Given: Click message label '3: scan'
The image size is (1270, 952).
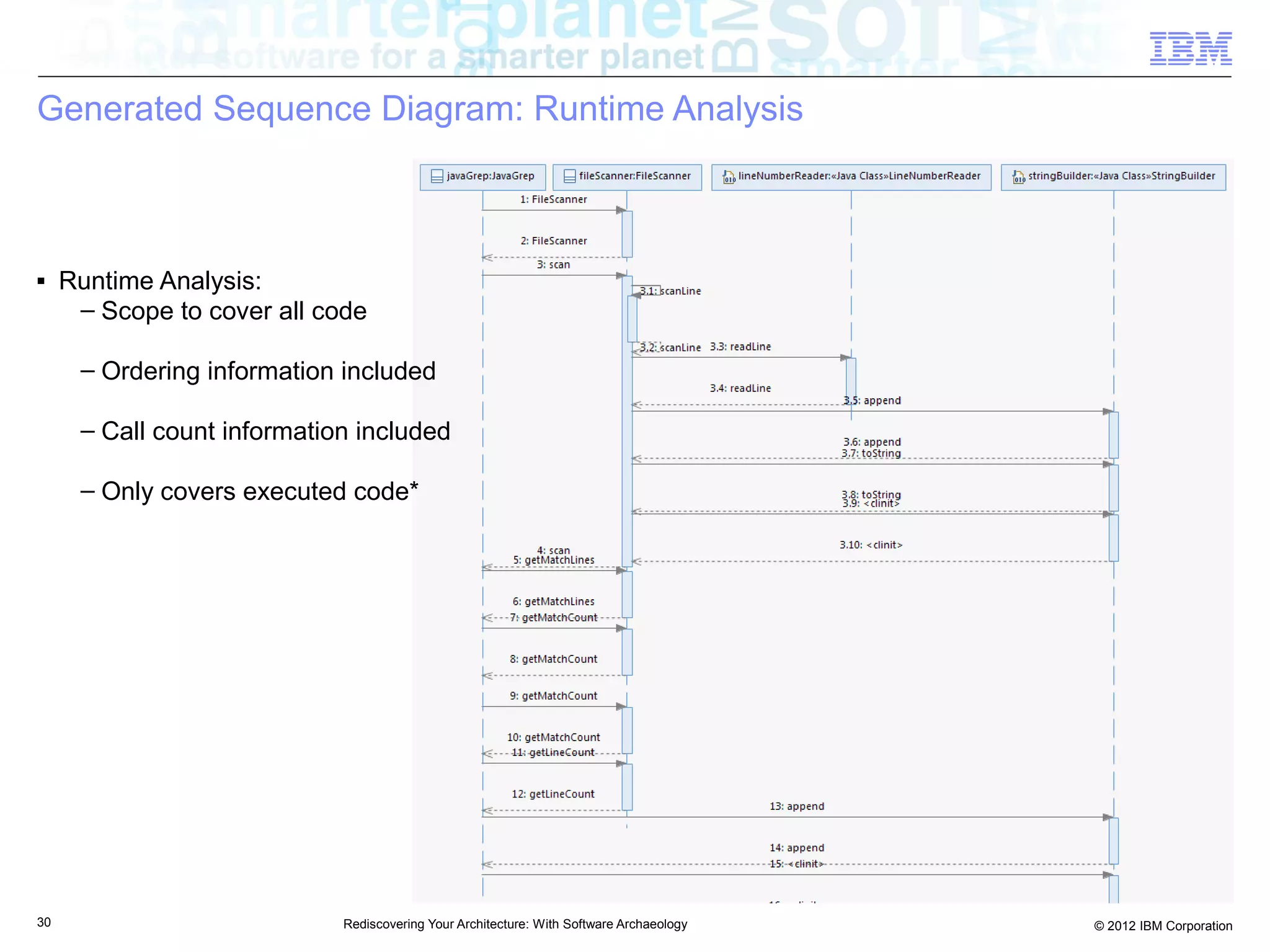Looking at the screenshot, I should [x=553, y=264].
